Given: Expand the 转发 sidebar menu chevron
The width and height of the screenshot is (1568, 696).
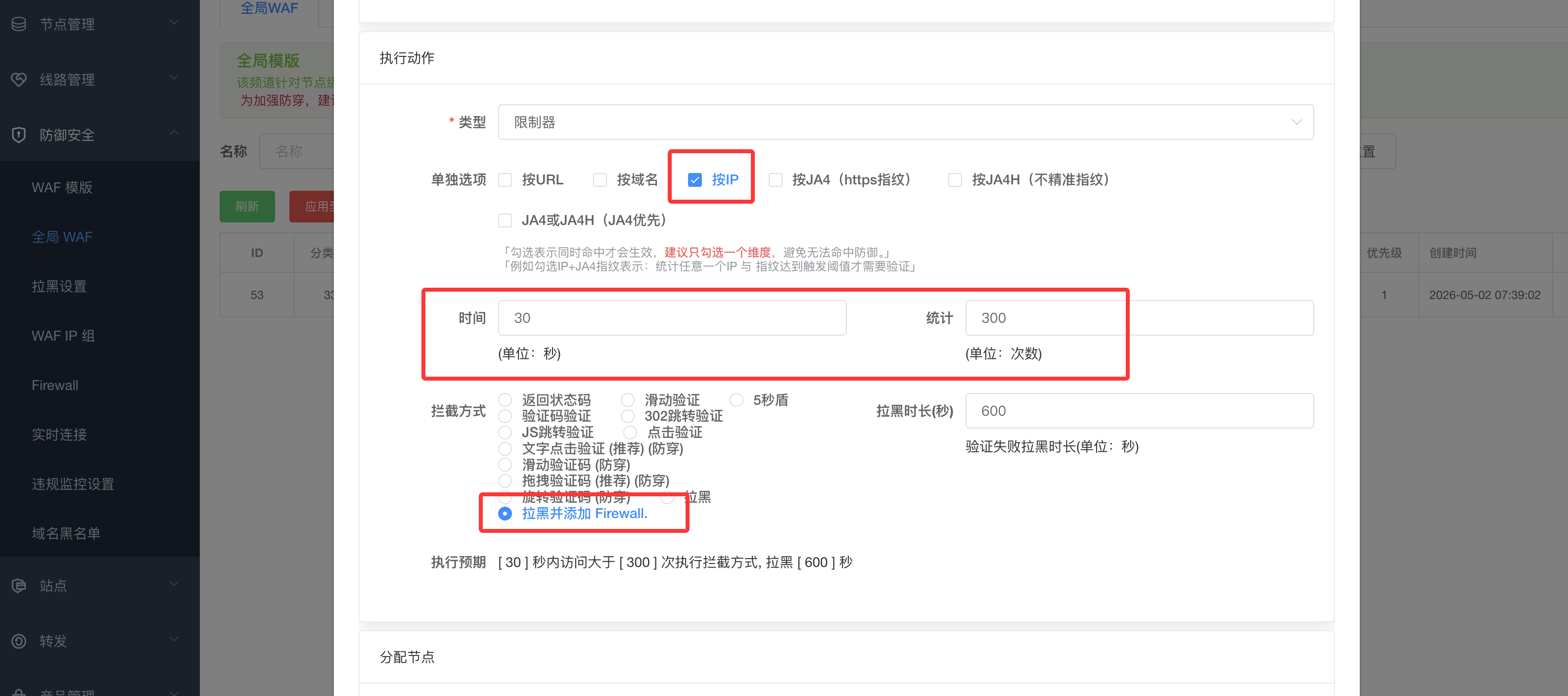Looking at the screenshot, I should (174, 640).
